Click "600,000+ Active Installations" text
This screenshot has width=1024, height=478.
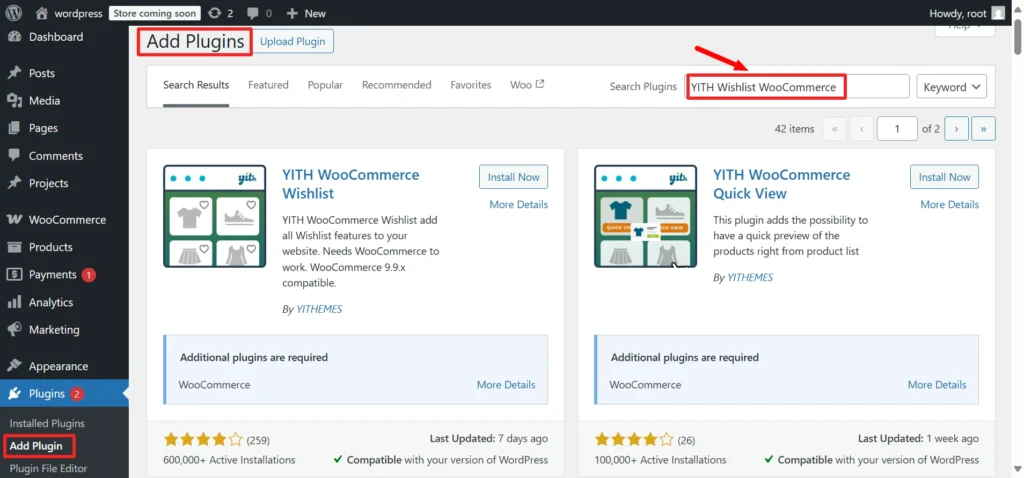229,460
